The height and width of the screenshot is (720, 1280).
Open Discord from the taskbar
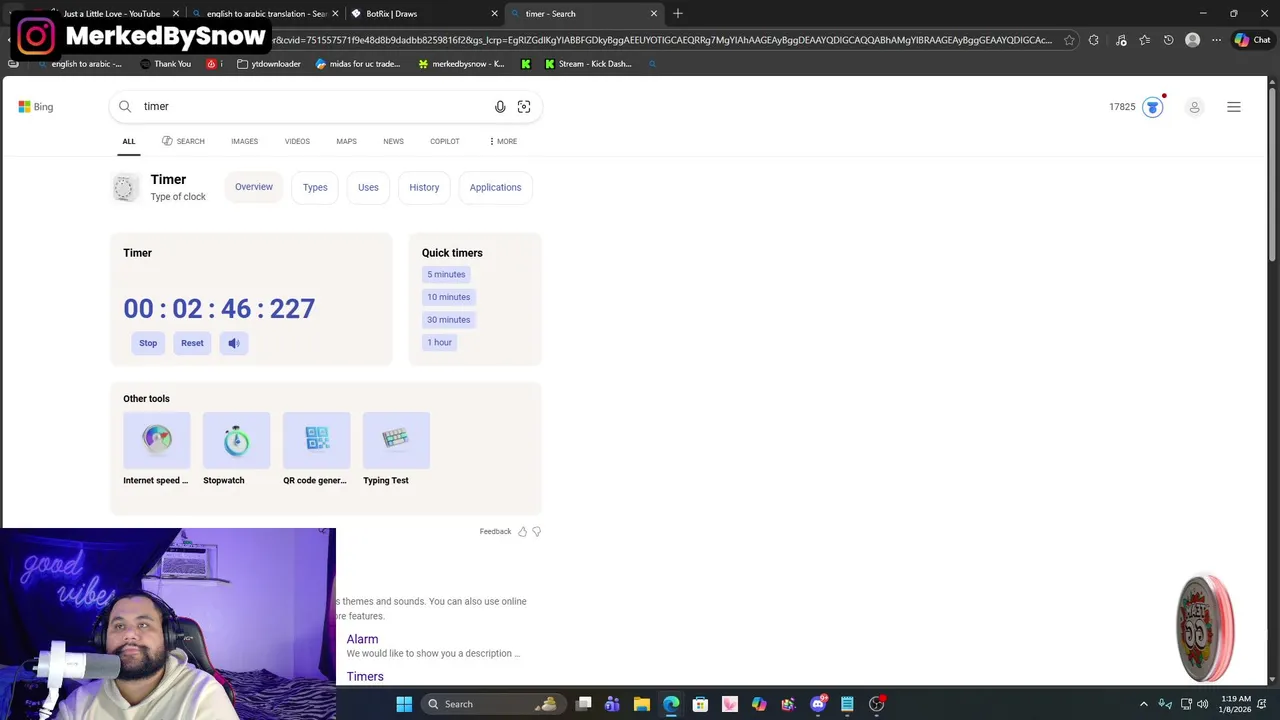[x=818, y=704]
